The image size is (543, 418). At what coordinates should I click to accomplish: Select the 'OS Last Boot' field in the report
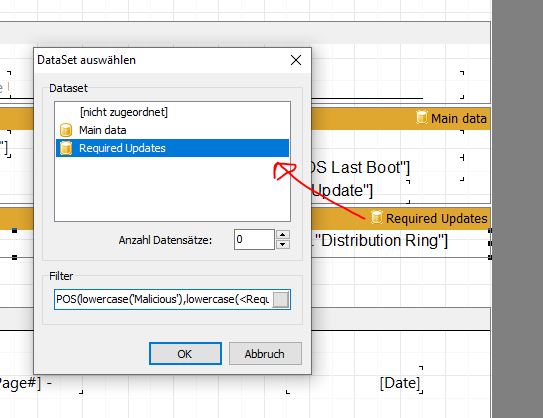pyautogui.click(x=360, y=168)
